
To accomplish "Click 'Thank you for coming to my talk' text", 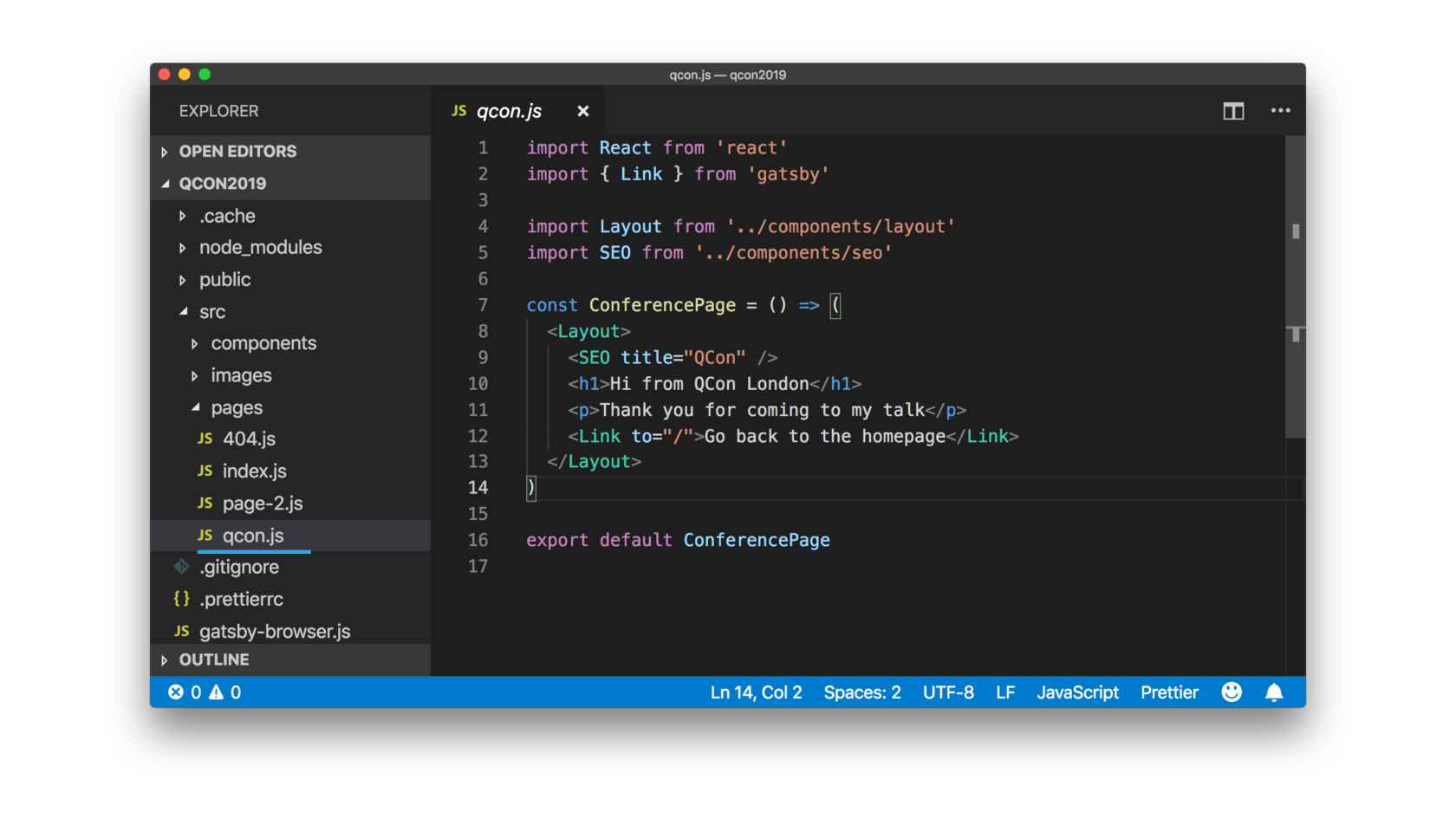I will 762,410.
